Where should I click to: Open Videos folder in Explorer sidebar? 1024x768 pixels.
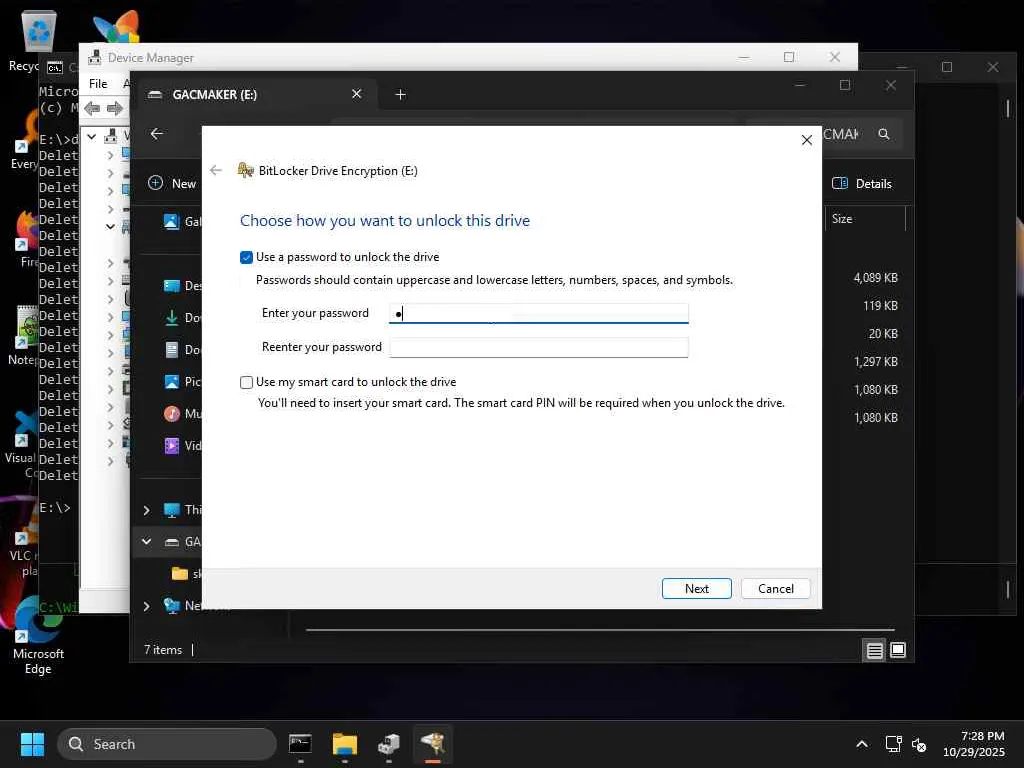(182, 446)
